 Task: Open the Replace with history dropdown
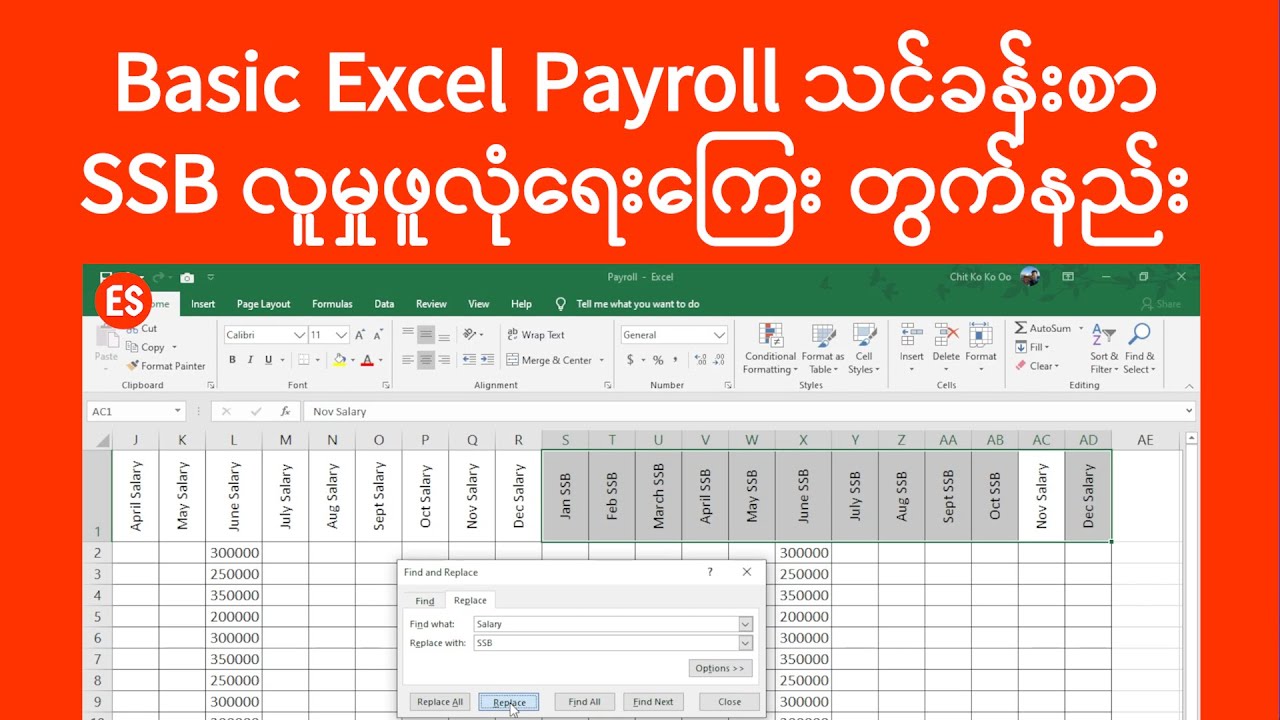[x=745, y=643]
